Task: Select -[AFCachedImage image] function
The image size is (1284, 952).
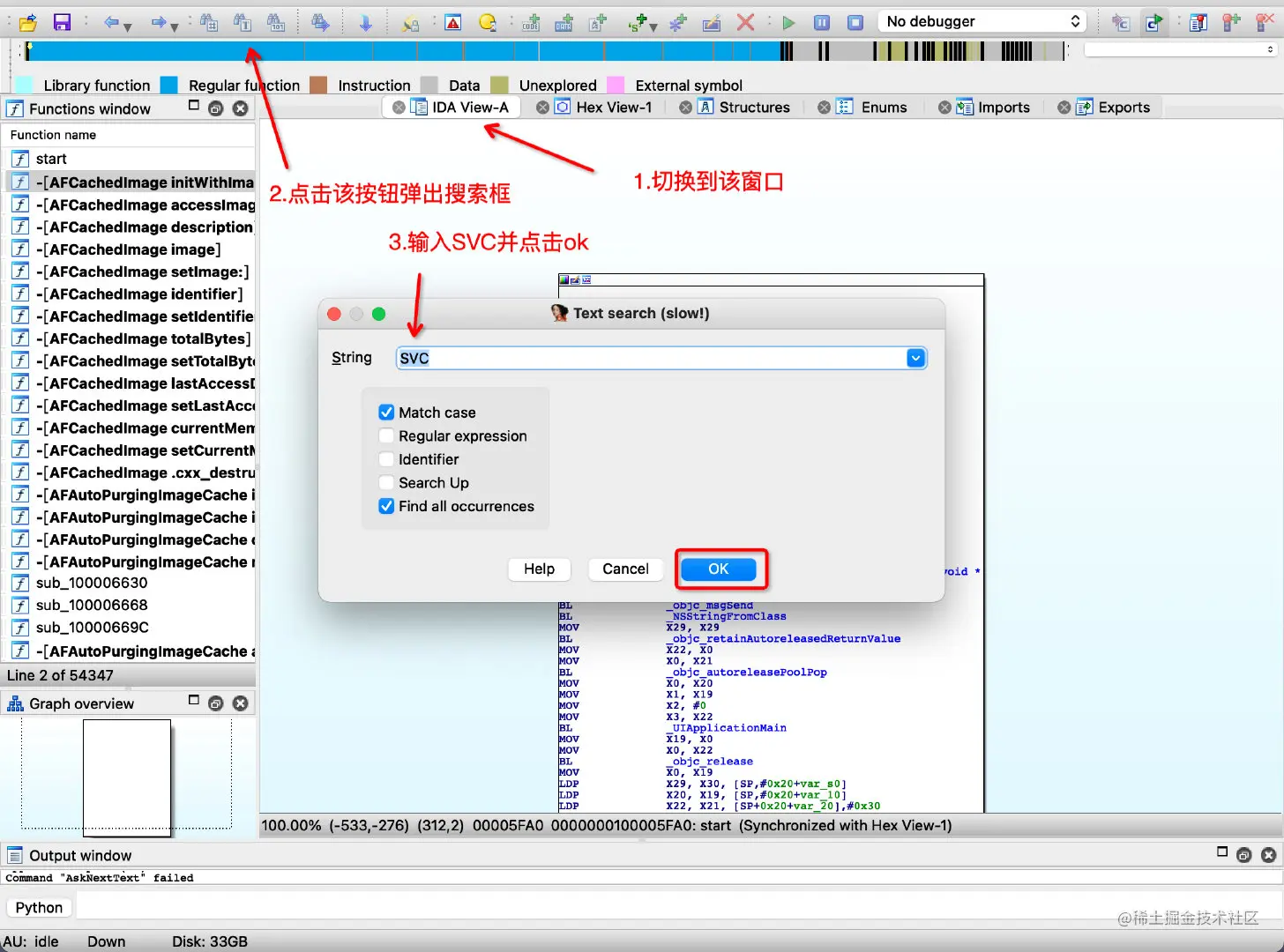Action: [x=131, y=249]
